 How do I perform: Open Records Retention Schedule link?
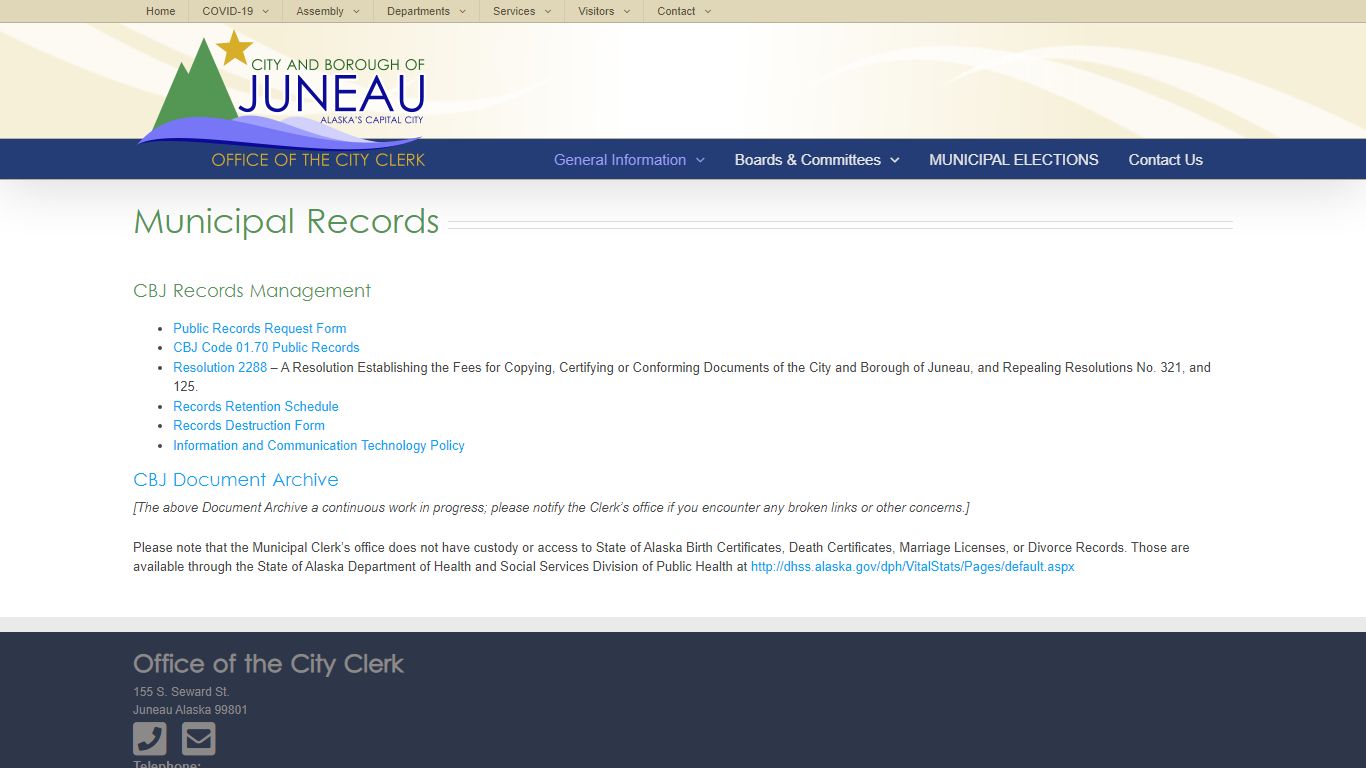(256, 406)
